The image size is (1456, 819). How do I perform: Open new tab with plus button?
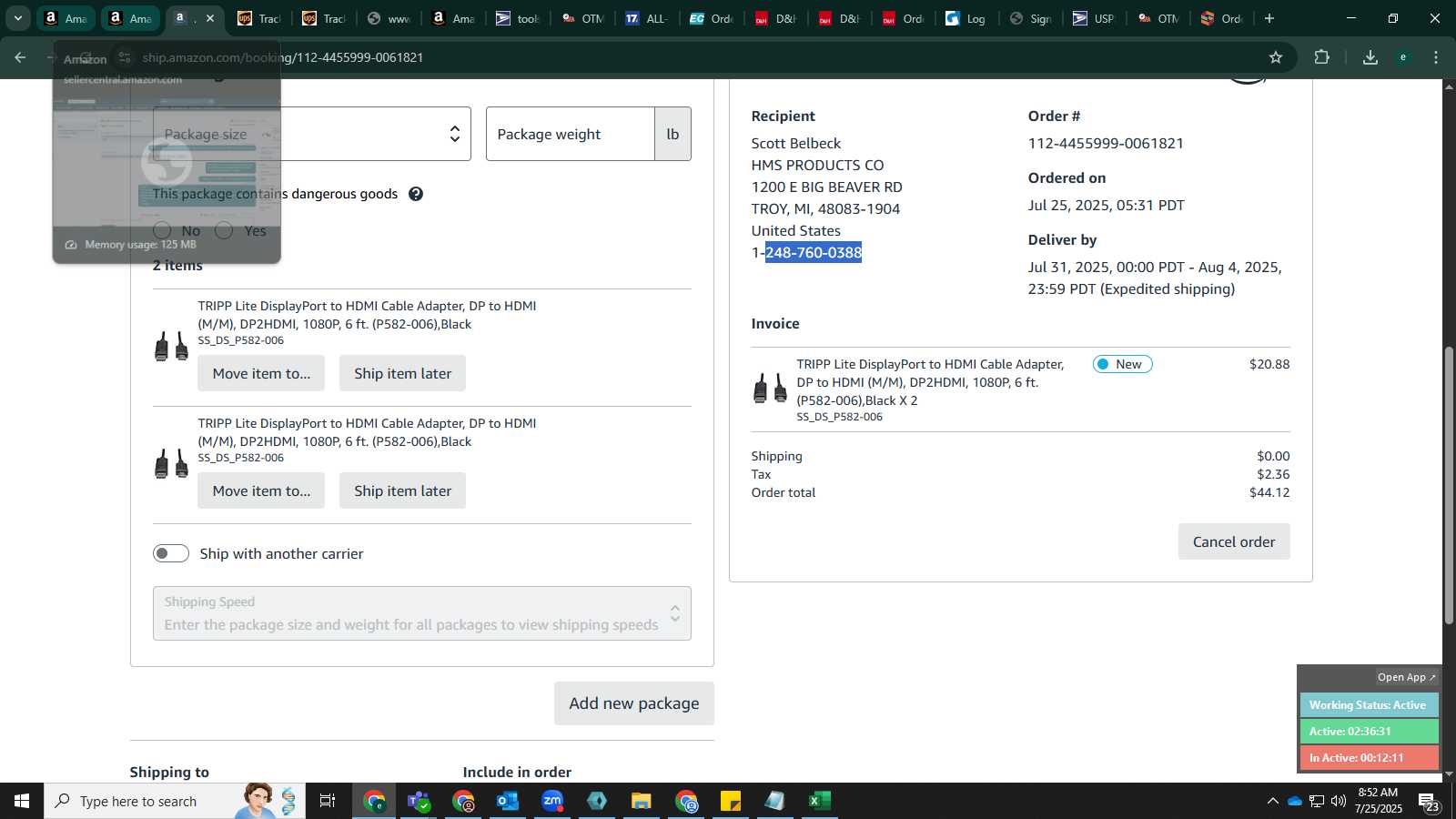(x=1269, y=18)
